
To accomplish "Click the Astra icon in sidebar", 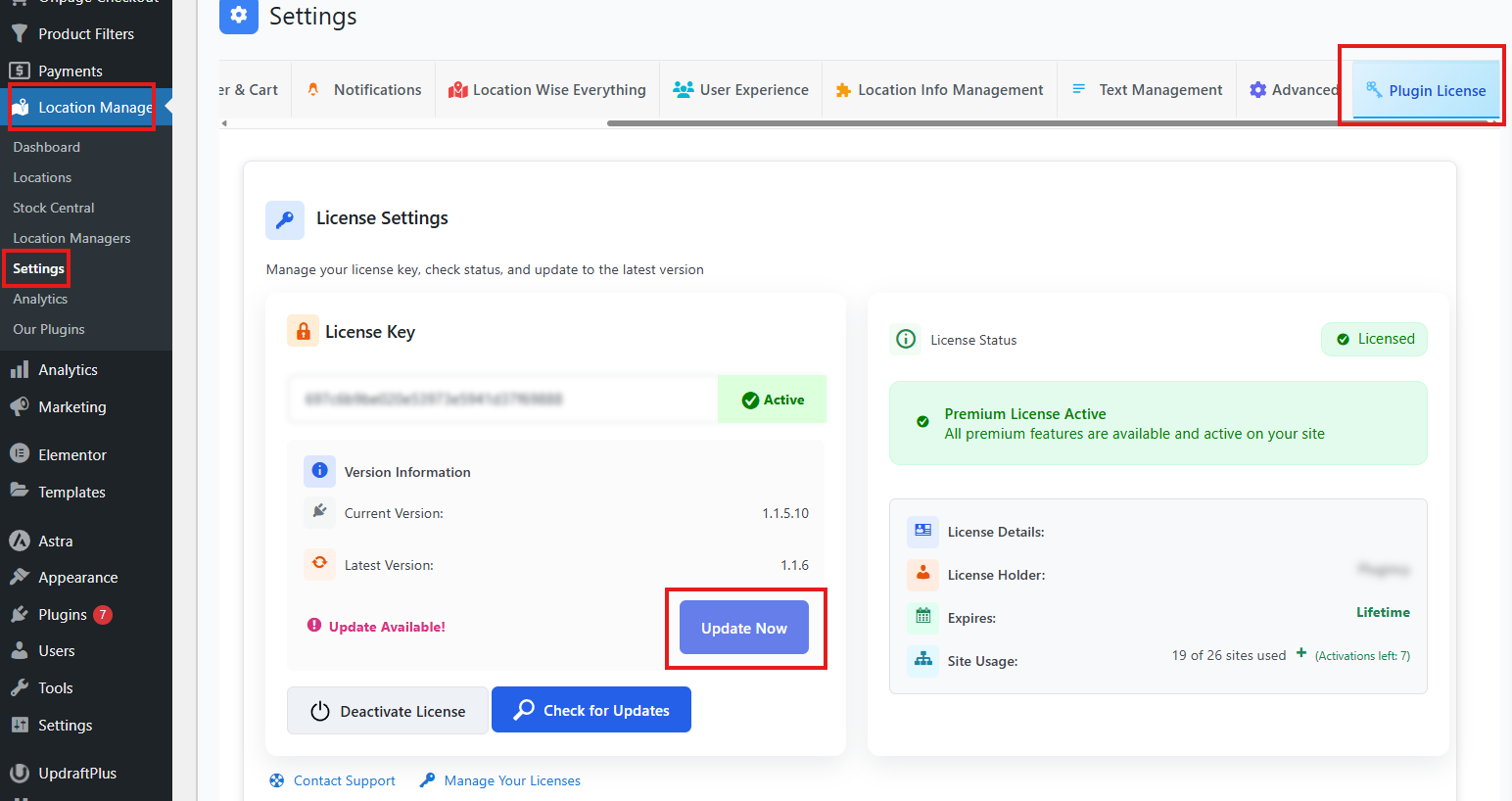I will 20,541.
